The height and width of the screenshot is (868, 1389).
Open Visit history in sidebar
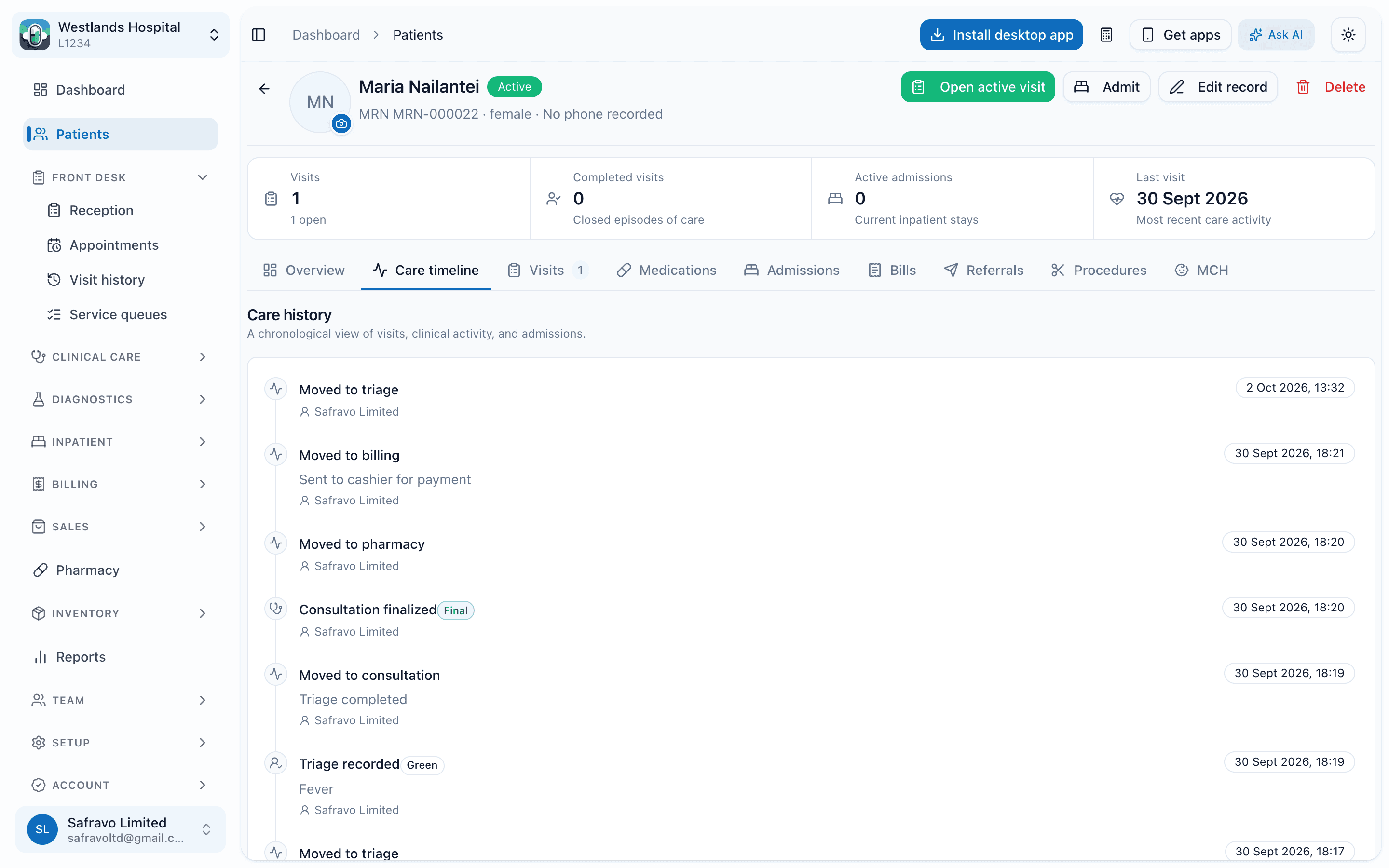click(x=126, y=280)
